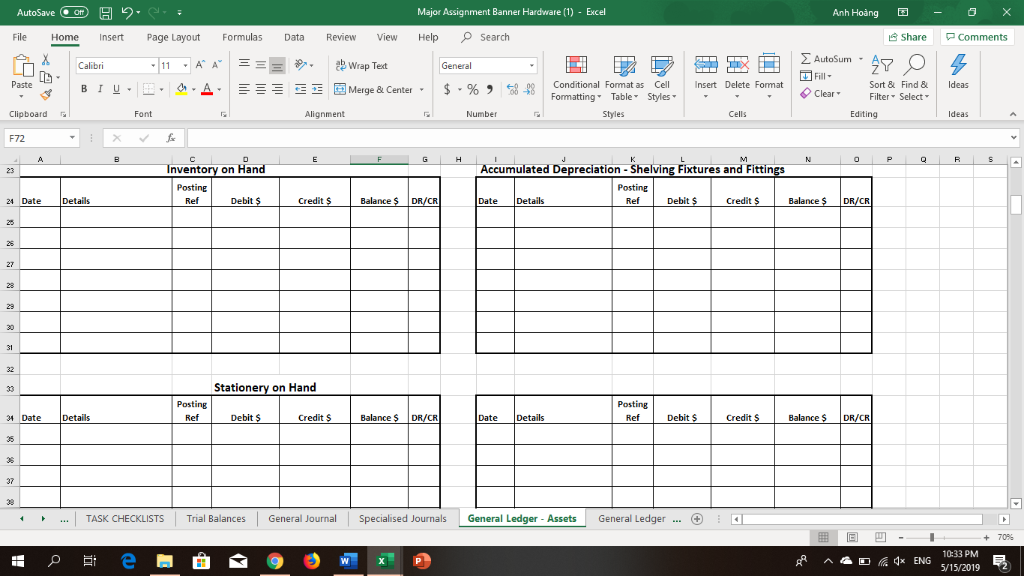This screenshot has height=576, width=1024.
Task: Switch to Page Layout view in status bar
Action: 852,537
